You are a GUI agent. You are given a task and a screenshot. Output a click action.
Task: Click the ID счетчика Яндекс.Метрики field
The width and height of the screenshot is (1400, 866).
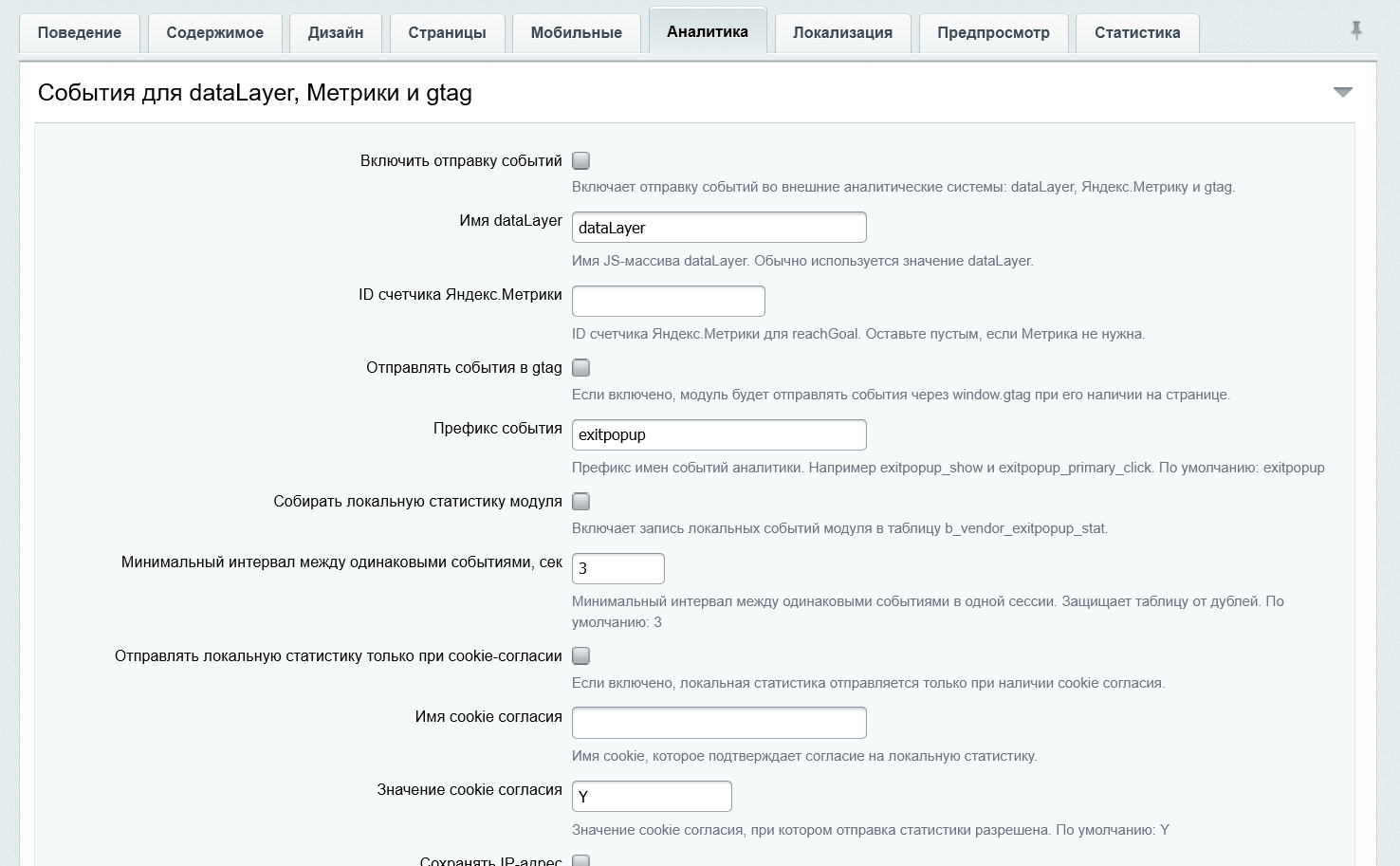click(669, 302)
